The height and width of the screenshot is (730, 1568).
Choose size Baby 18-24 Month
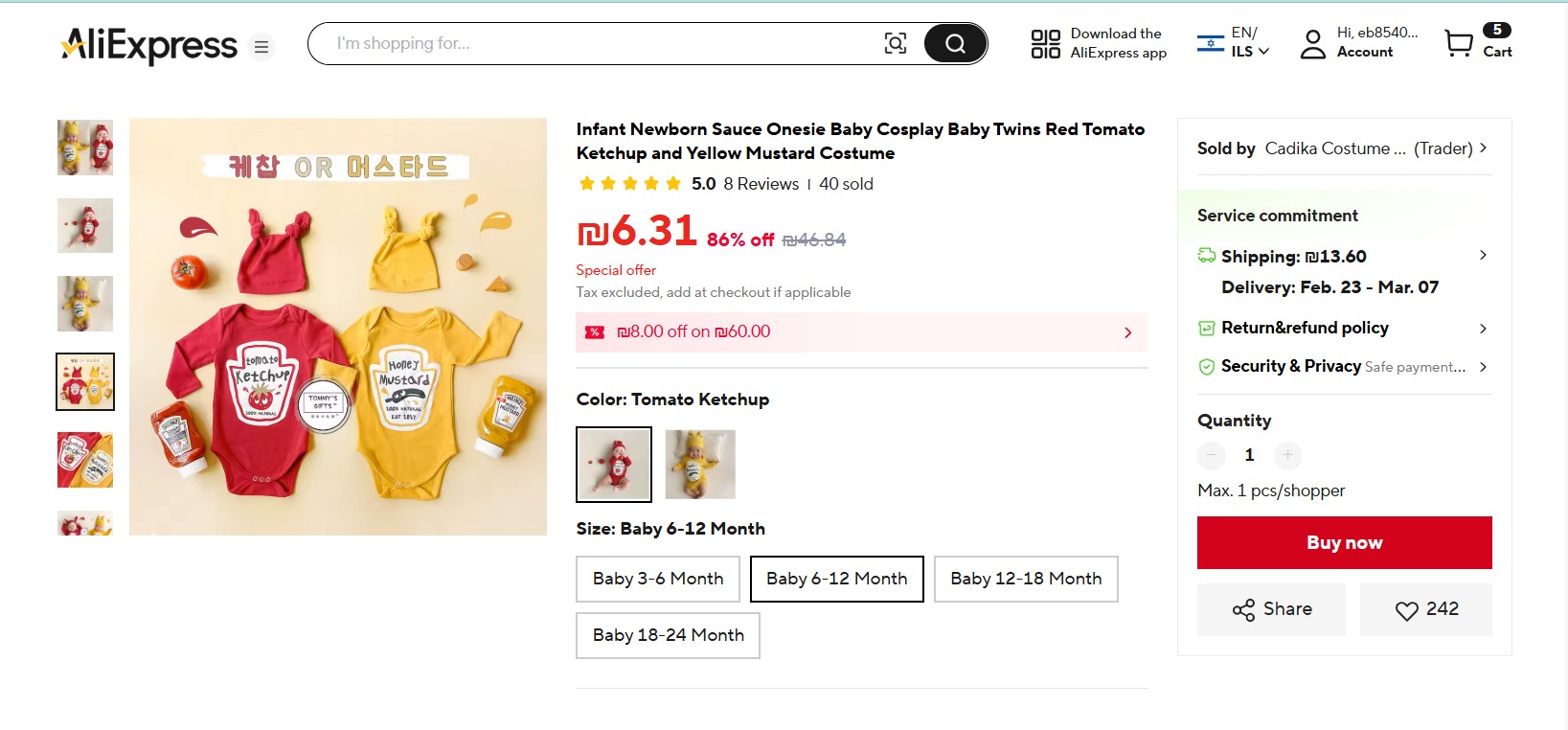coord(668,635)
